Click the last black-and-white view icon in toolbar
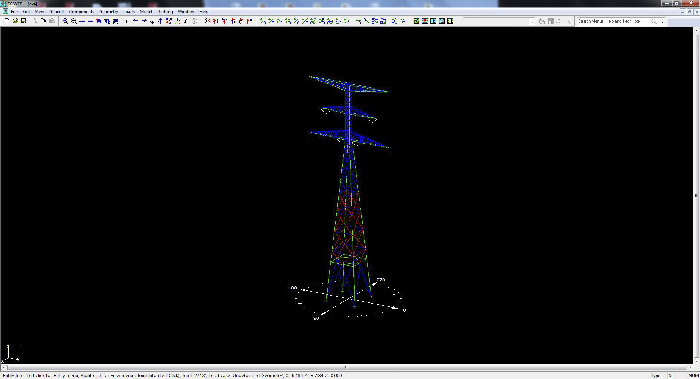The image size is (700, 379). click(x=450, y=21)
